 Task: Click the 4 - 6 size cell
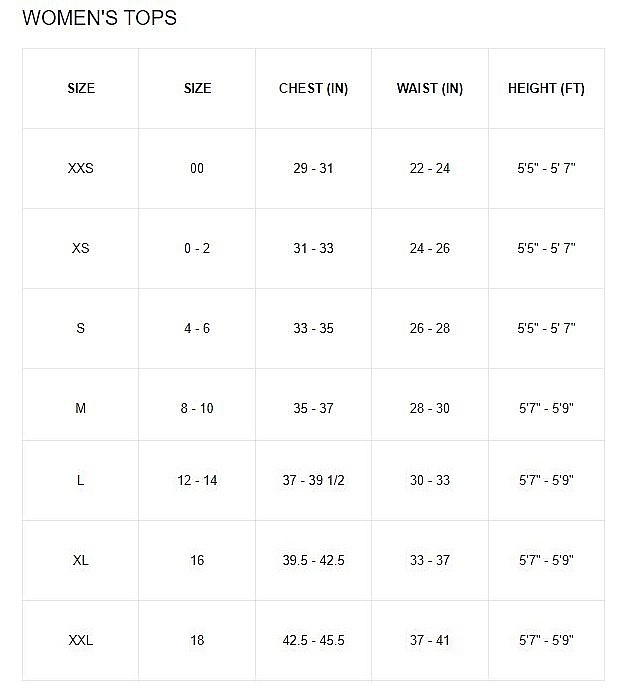(x=197, y=328)
